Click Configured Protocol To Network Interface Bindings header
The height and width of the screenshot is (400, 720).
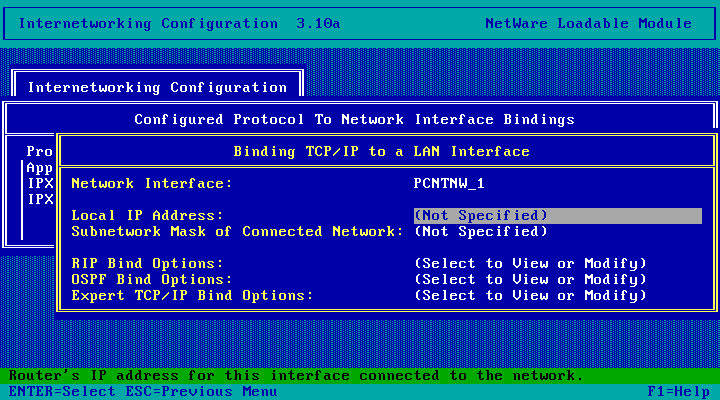354,119
